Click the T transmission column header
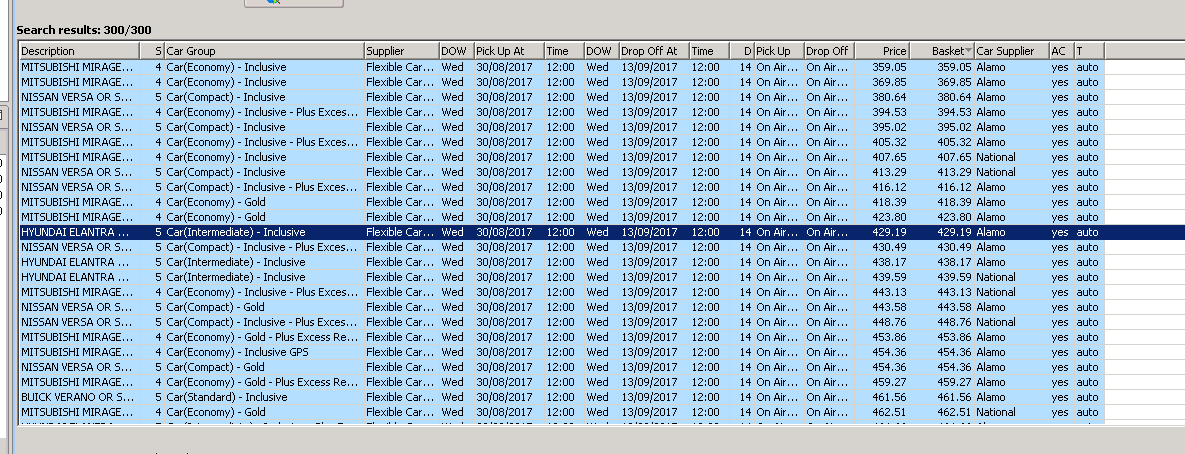 pos(1089,51)
